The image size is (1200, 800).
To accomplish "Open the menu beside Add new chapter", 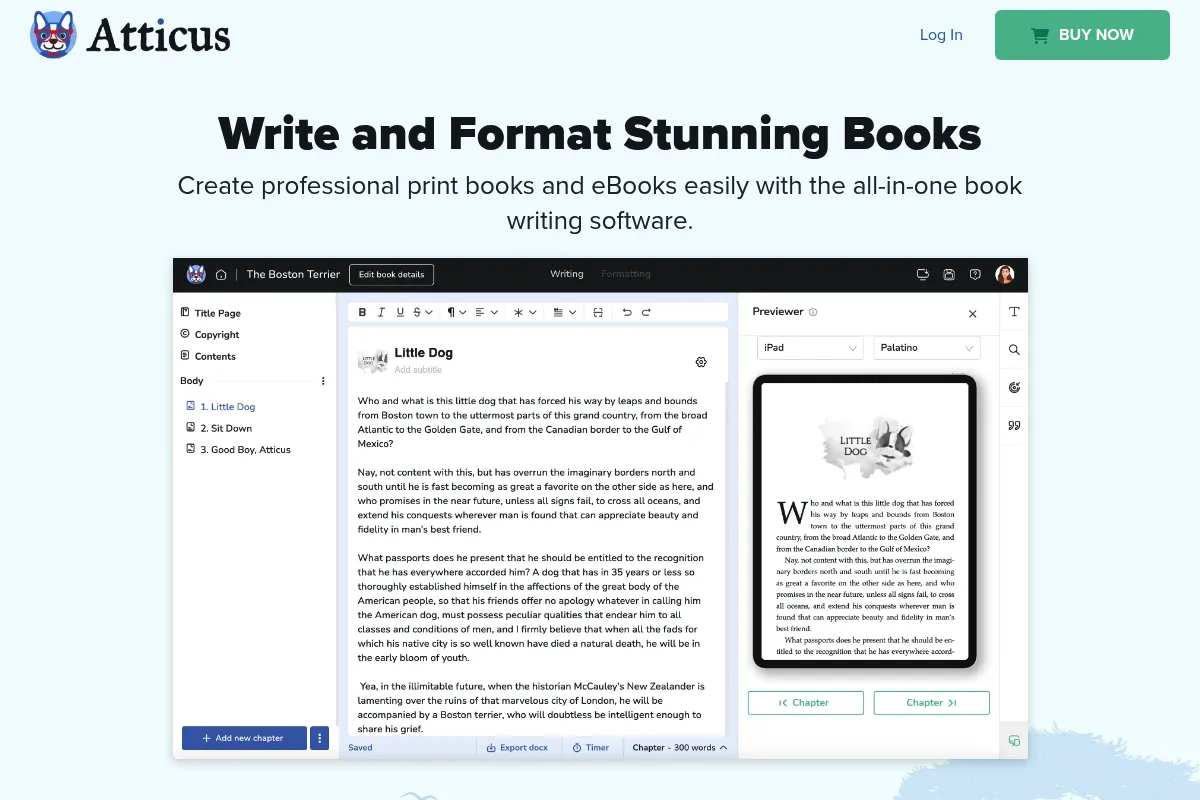I will 320,738.
